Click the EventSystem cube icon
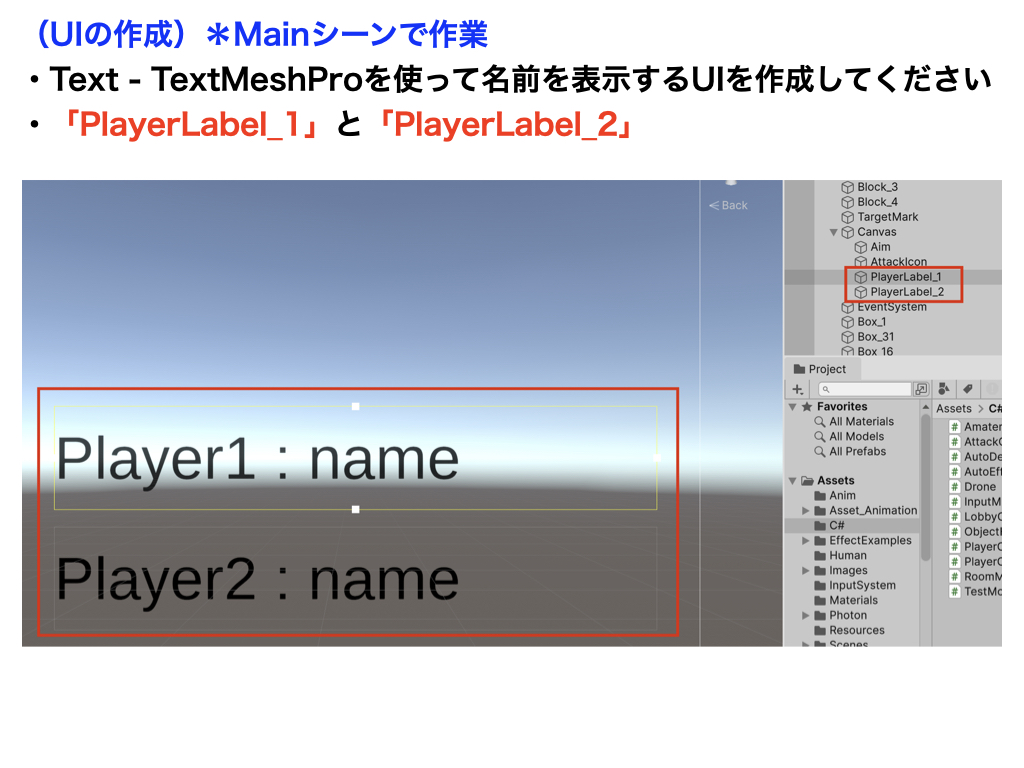1024x768 pixels. pos(848,308)
